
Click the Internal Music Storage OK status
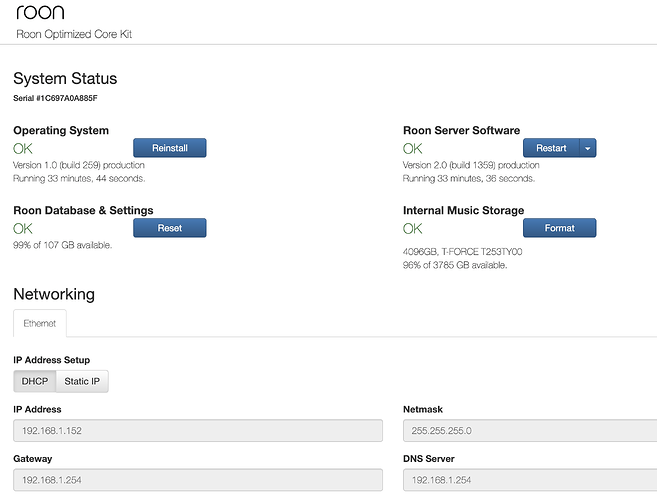(412, 228)
